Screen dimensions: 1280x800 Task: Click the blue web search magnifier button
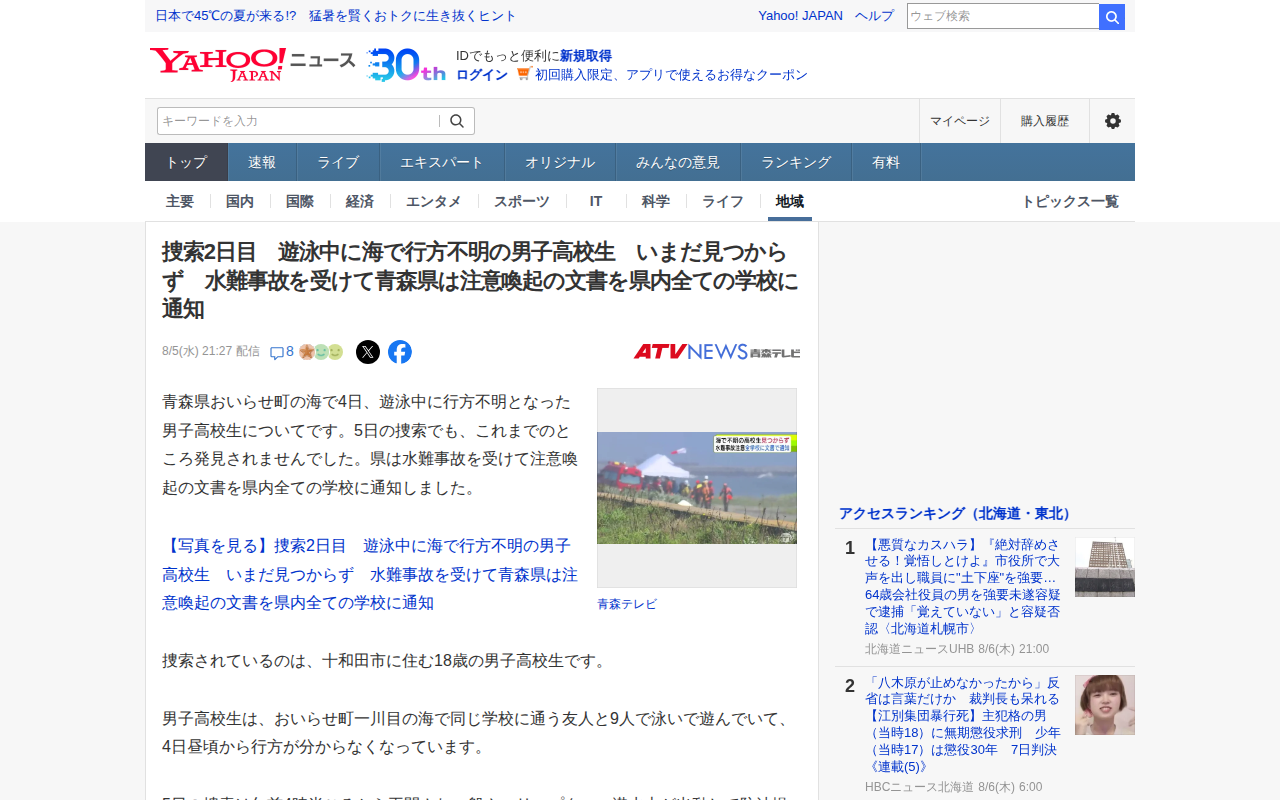(x=1112, y=17)
